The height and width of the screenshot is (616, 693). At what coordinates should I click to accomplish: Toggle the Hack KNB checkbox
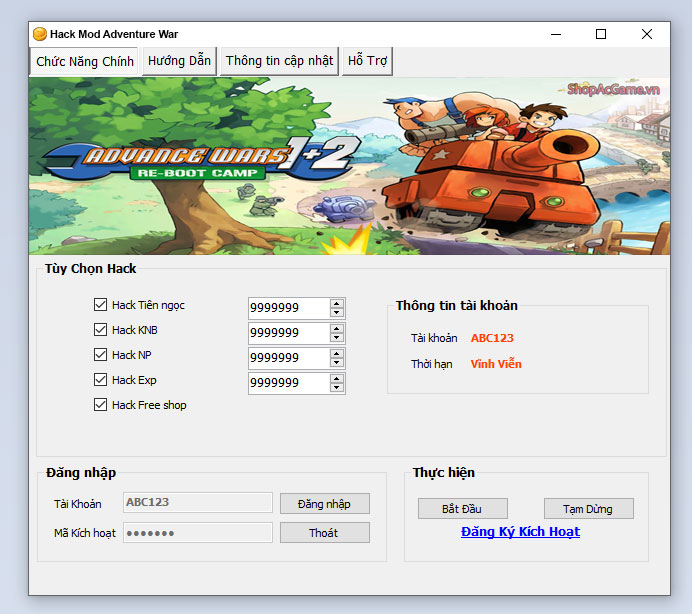click(x=100, y=330)
